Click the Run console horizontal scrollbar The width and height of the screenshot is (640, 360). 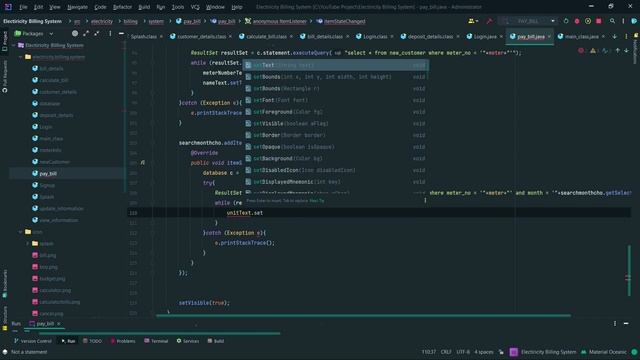coord(159,333)
